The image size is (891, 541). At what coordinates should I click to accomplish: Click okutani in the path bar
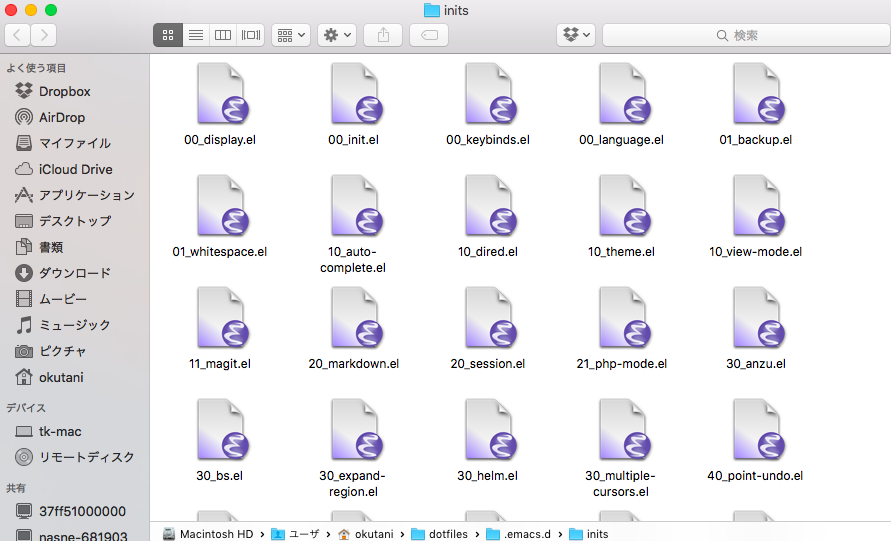point(365,534)
